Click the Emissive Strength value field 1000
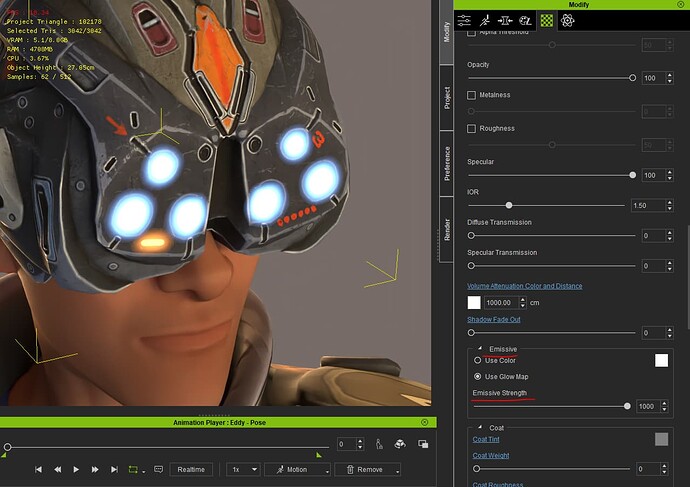Image resolution: width=690 pixels, height=487 pixels. pos(647,406)
